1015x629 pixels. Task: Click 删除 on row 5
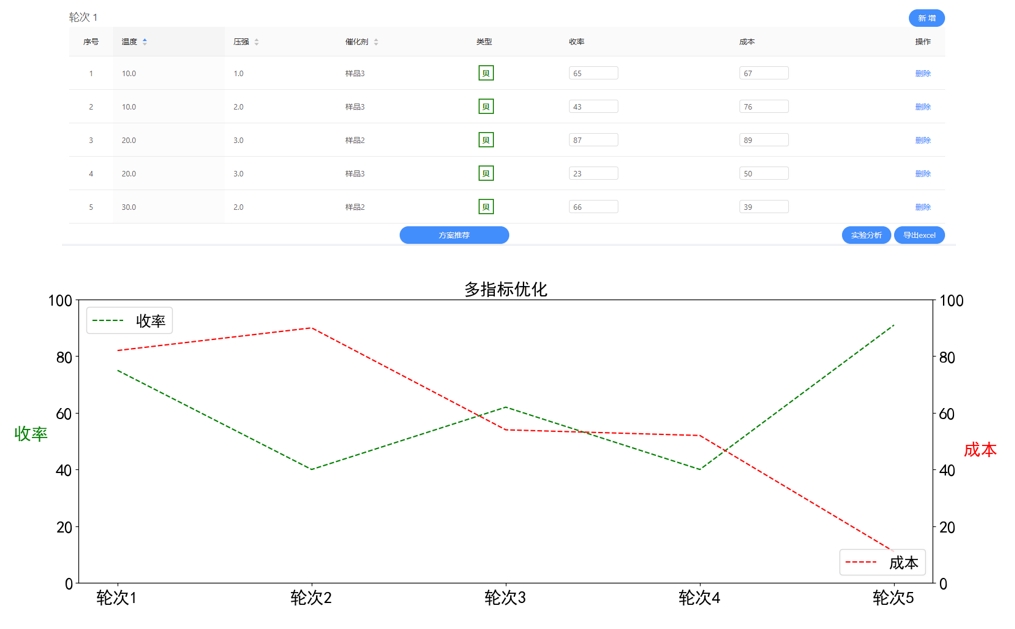pos(922,207)
